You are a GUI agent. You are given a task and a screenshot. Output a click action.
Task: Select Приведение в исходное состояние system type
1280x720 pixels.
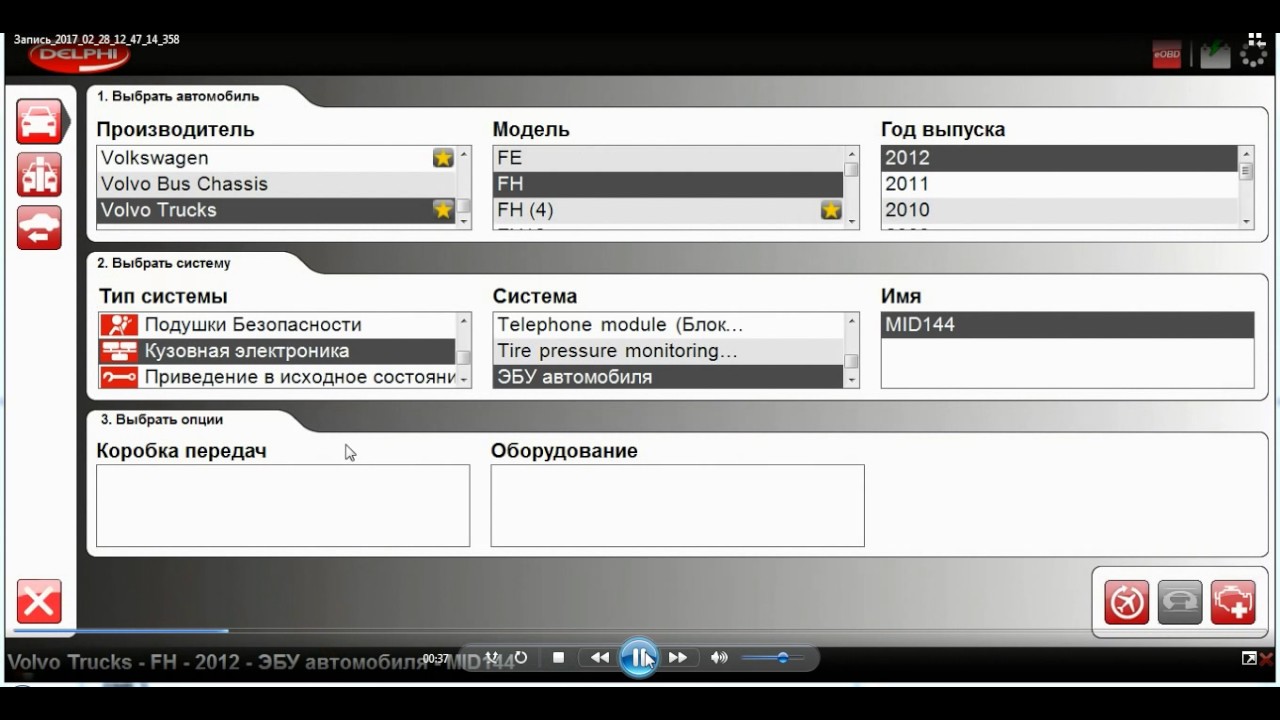[x=277, y=377]
